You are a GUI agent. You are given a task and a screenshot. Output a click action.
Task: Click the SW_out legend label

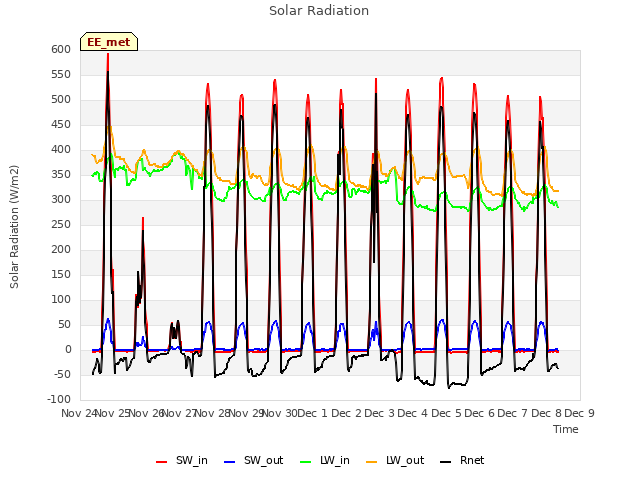264,460
